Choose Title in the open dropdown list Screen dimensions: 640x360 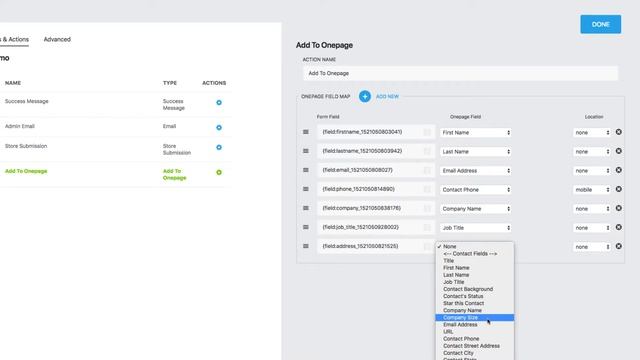(475, 260)
